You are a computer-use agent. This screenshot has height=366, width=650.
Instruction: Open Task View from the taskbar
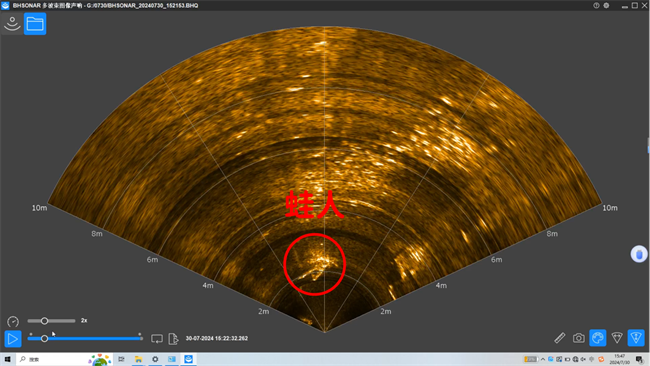[121, 359]
